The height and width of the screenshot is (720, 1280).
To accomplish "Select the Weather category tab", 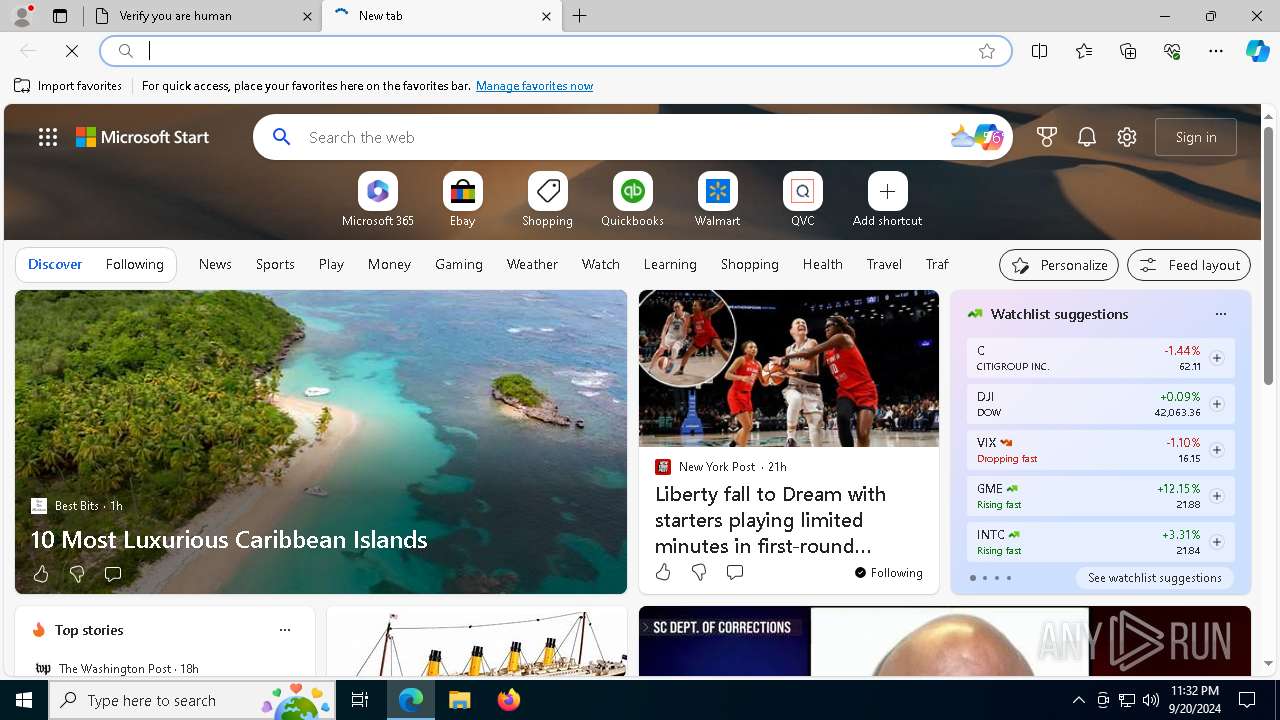I will pyautogui.click(x=532, y=264).
